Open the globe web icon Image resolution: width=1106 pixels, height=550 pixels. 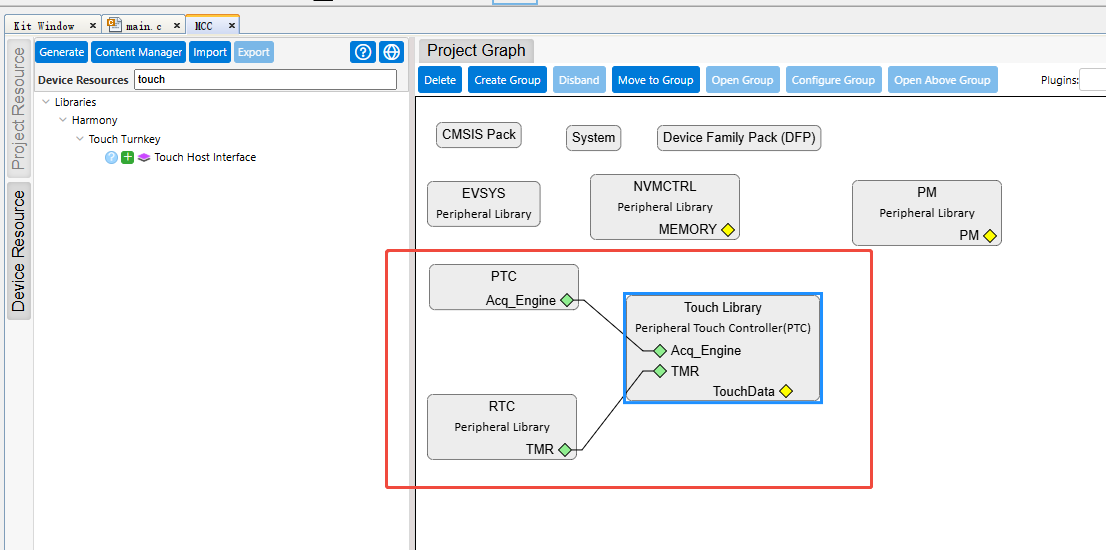(x=391, y=52)
